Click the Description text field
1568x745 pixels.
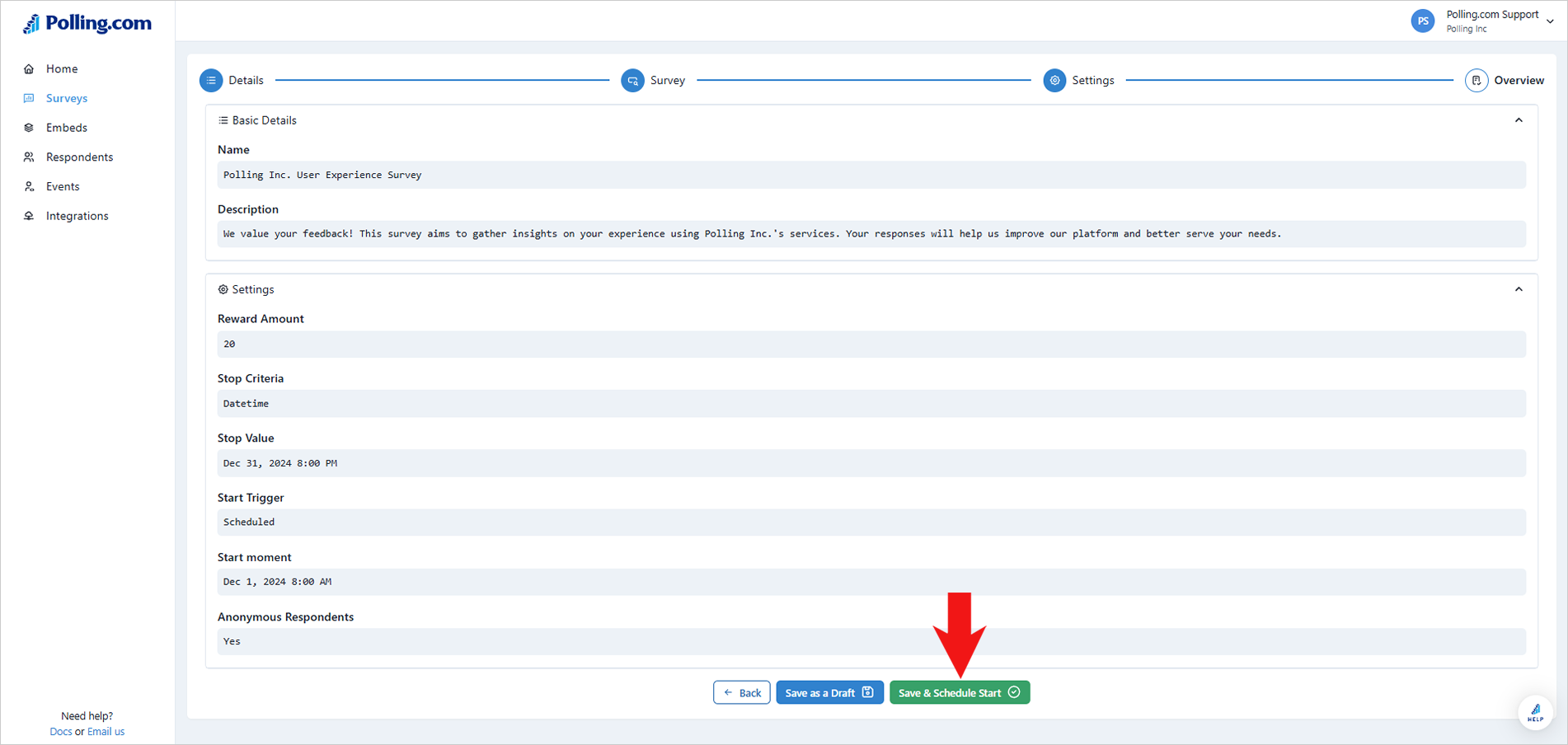point(871,234)
